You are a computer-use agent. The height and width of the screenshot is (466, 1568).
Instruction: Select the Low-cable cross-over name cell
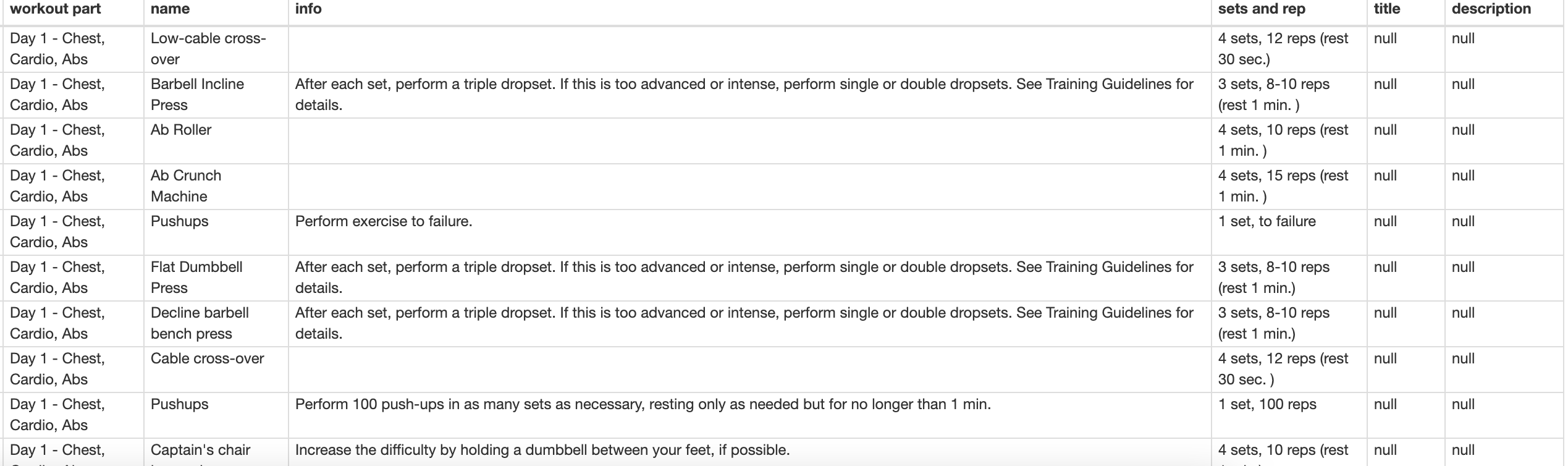click(x=208, y=49)
